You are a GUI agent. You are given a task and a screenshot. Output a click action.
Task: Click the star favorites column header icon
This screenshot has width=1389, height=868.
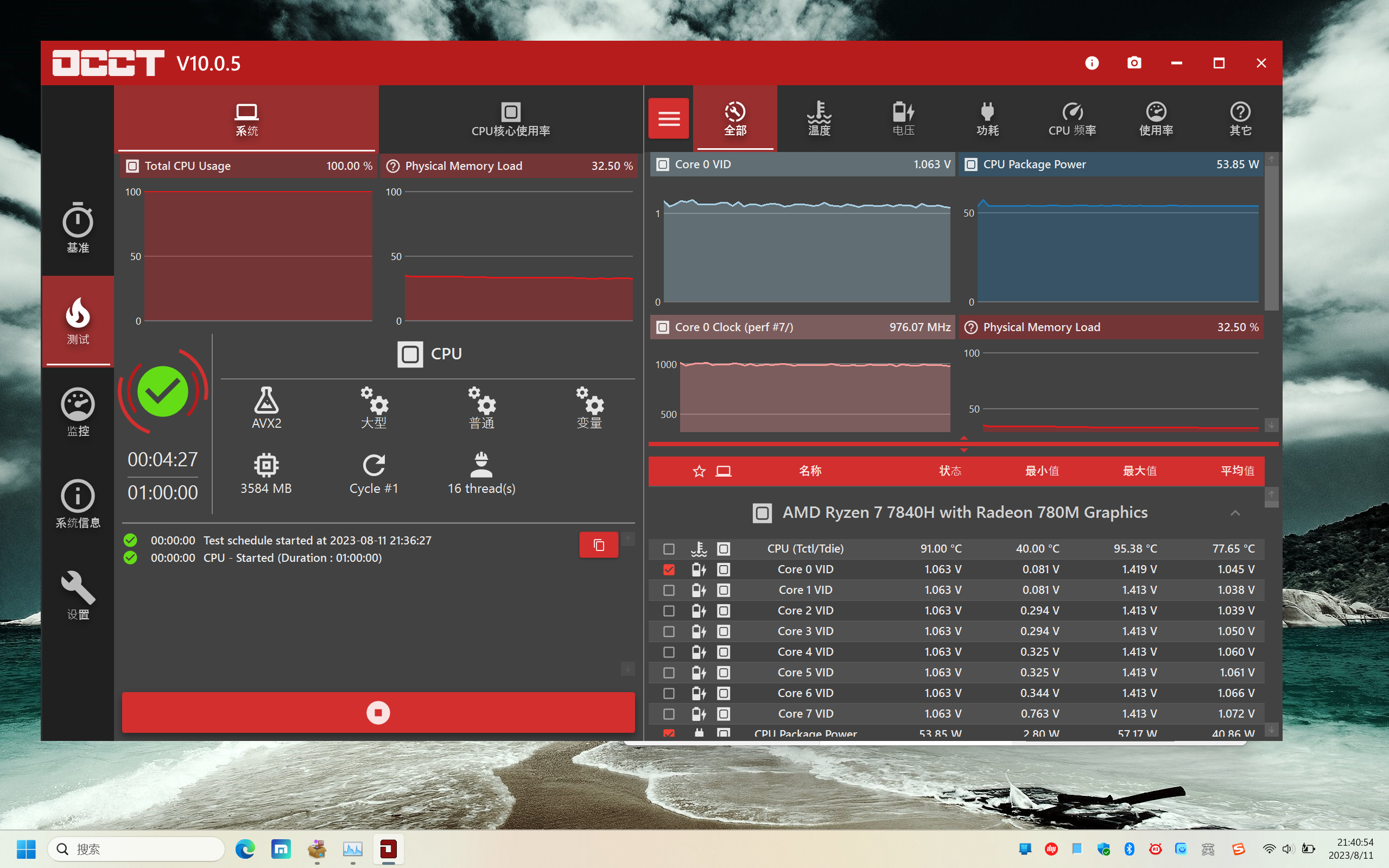(699, 471)
